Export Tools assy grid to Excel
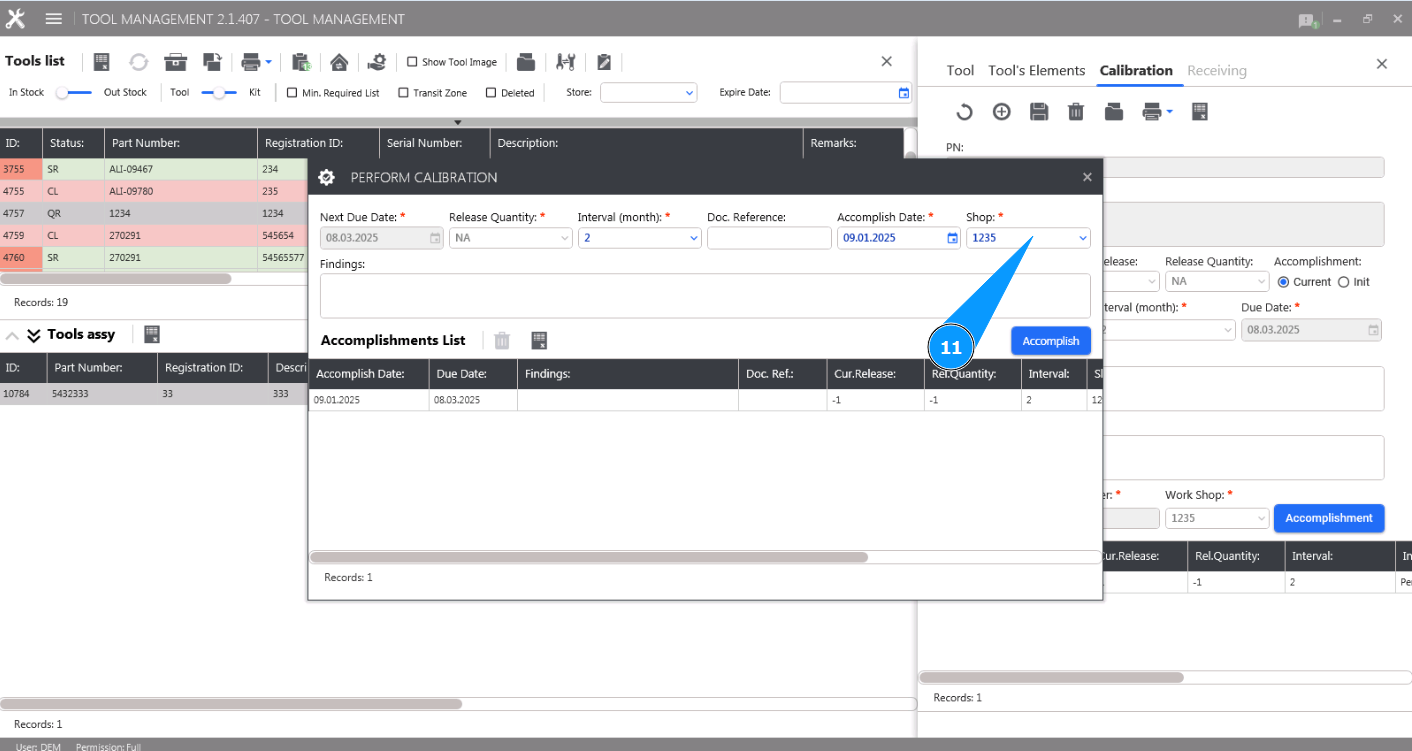Image resolution: width=1412 pixels, height=751 pixels. [x=152, y=334]
